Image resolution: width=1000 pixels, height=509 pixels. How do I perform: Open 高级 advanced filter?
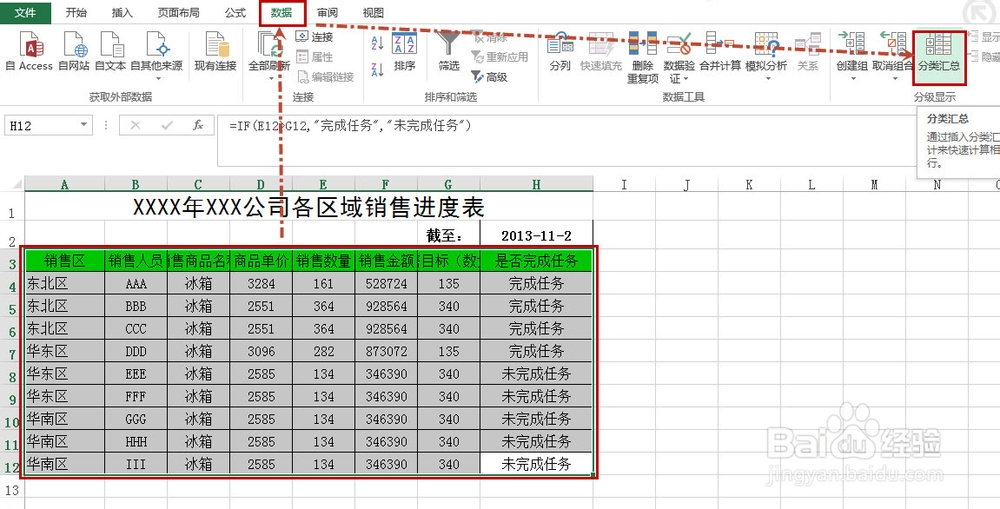tap(490, 77)
